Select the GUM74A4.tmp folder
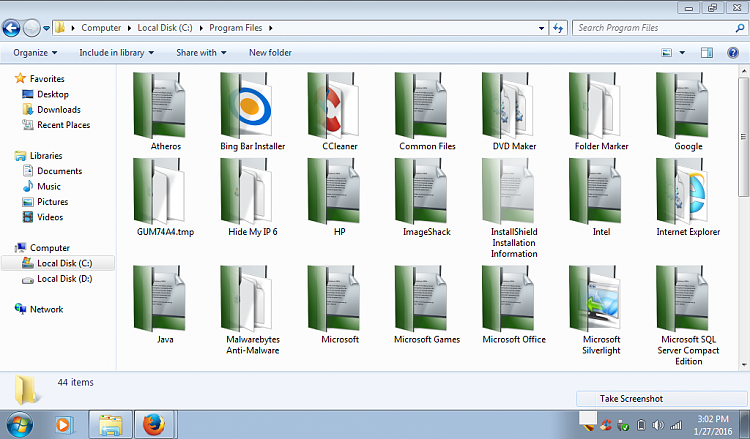 click(x=165, y=198)
